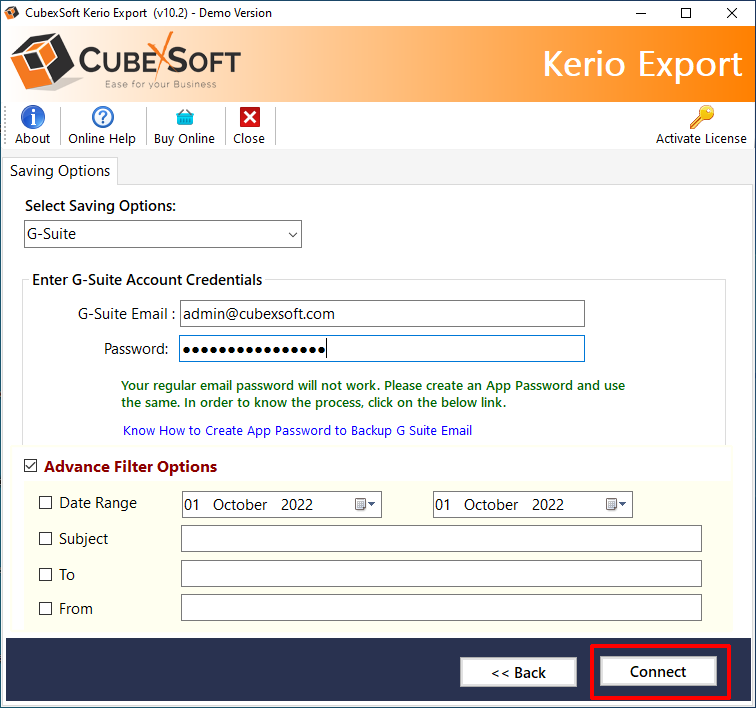756x708 pixels.
Task: Check the From filter checkbox
Action: pos(45,608)
